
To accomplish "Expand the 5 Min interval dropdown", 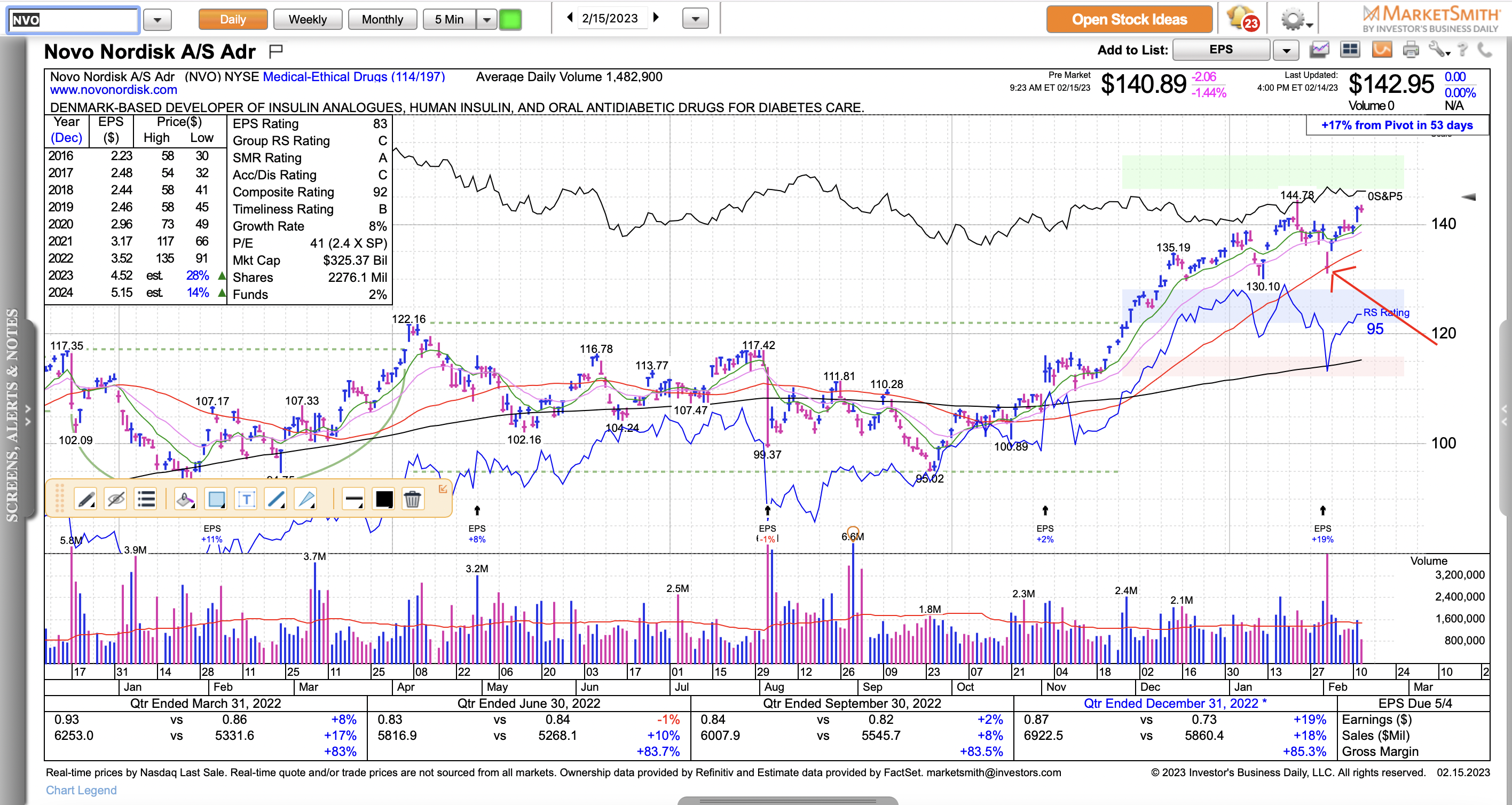I will click(x=486, y=19).
